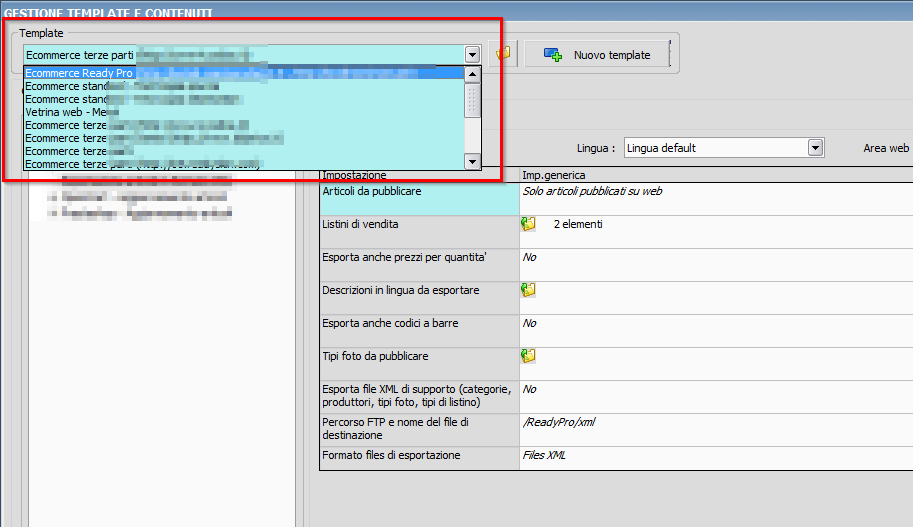Screen dimensions: 913x527
Task: Select the 'Esporta anche codici a barre' row
Action: click(420, 331)
